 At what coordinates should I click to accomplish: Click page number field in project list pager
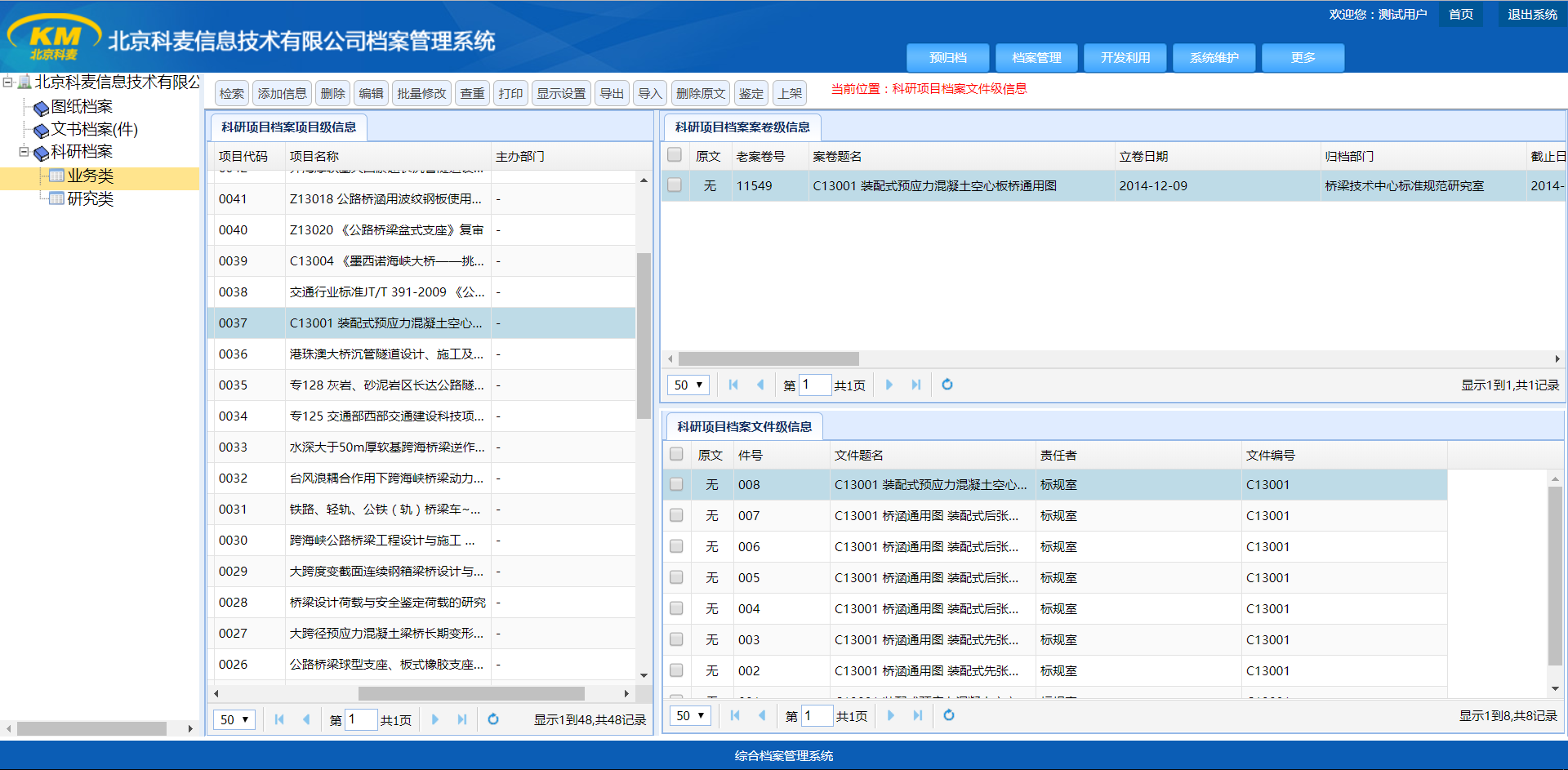click(x=361, y=719)
